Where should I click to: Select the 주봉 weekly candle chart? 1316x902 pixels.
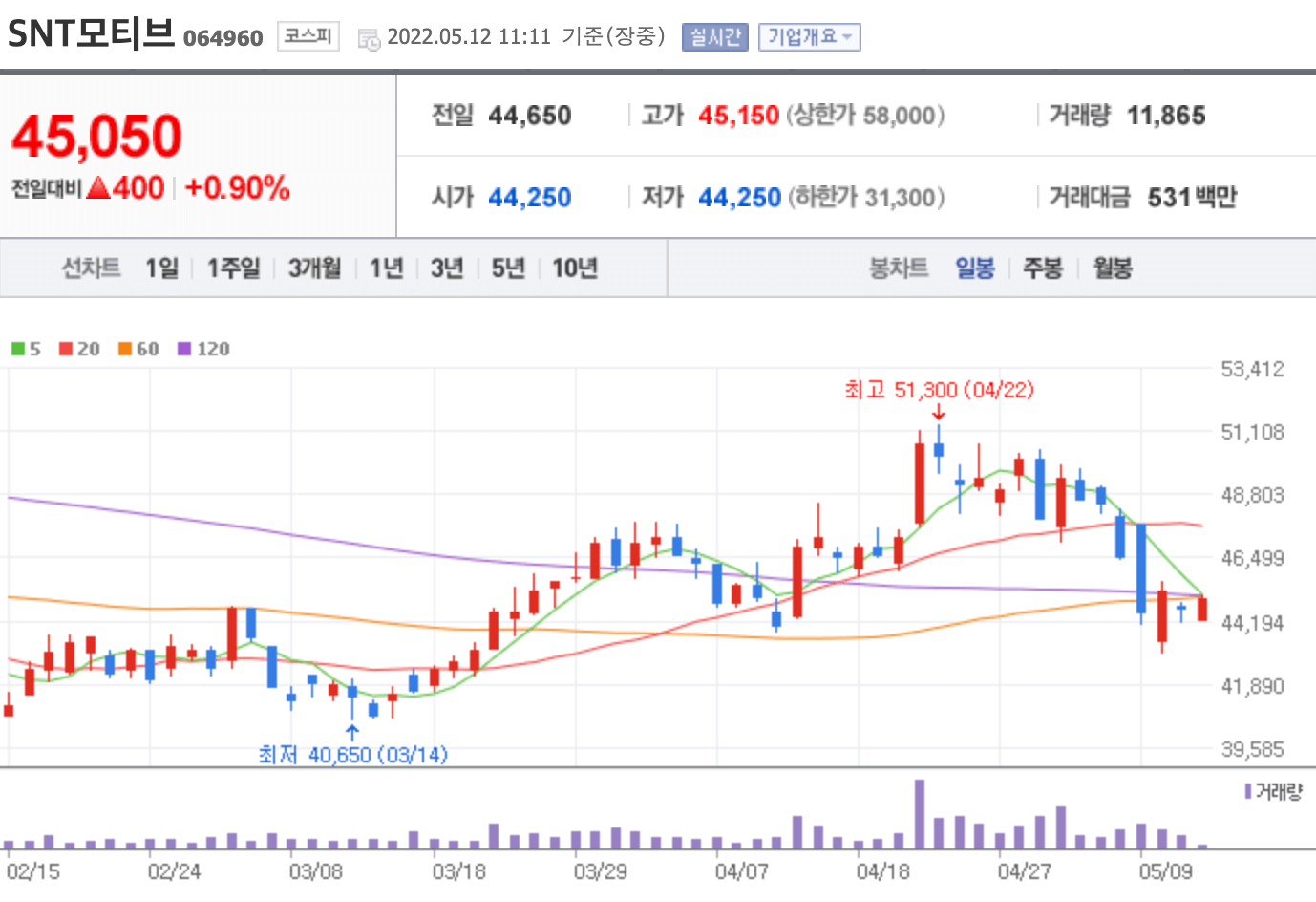click(x=1043, y=268)
